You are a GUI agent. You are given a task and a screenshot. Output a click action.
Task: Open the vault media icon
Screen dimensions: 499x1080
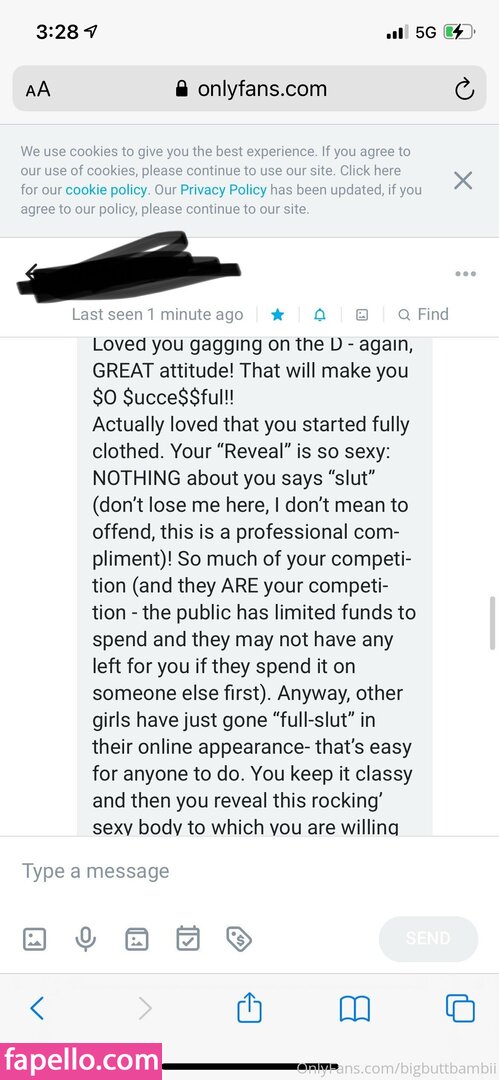pyautogui.click(x=136, y=939)
